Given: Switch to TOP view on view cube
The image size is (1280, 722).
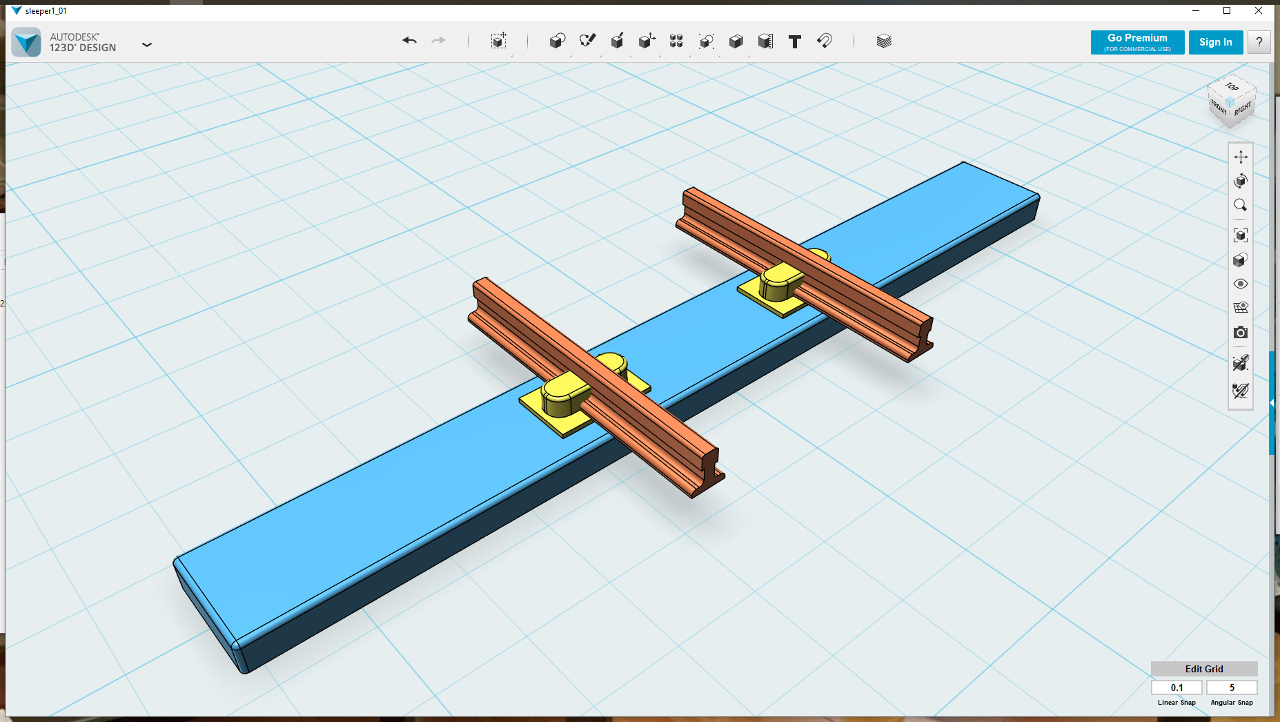Looking at the screenshot, I should pyautogui.click(x=1232, y=86).
